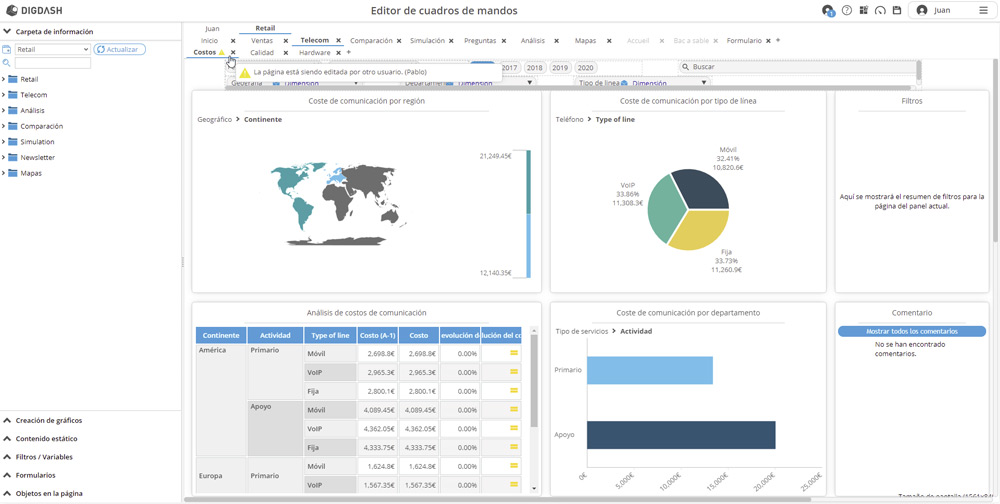Close the Comparación tab

(399, 41)
